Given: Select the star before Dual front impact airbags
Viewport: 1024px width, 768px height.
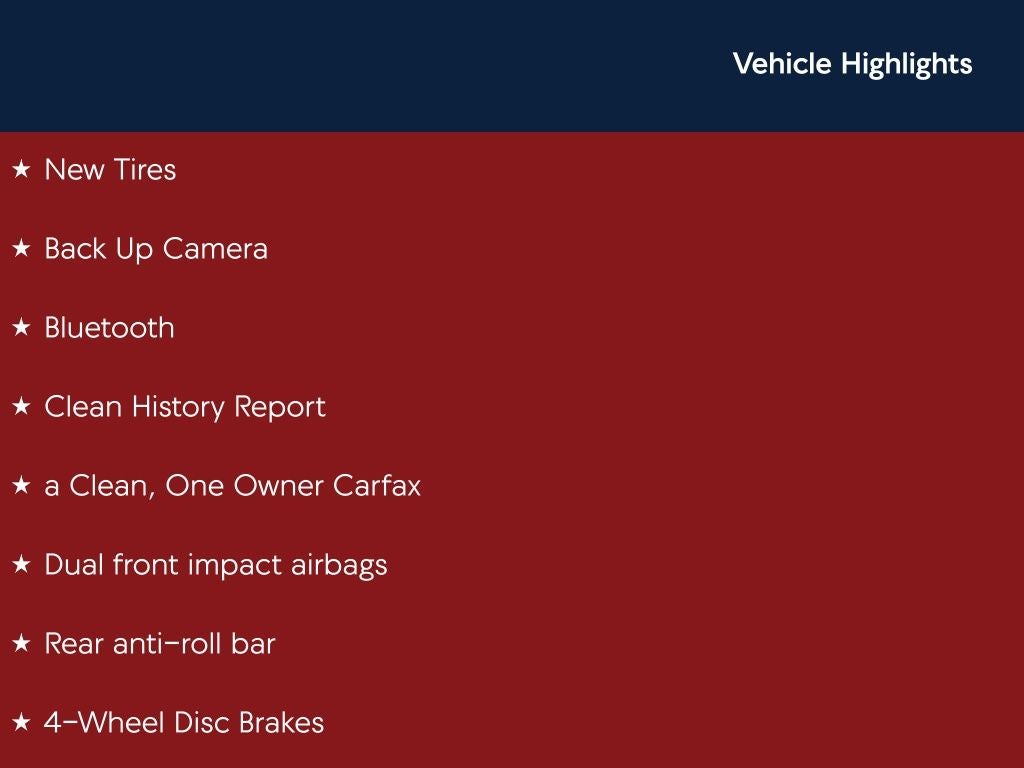Looking at the screenshot, I should 21,565.
